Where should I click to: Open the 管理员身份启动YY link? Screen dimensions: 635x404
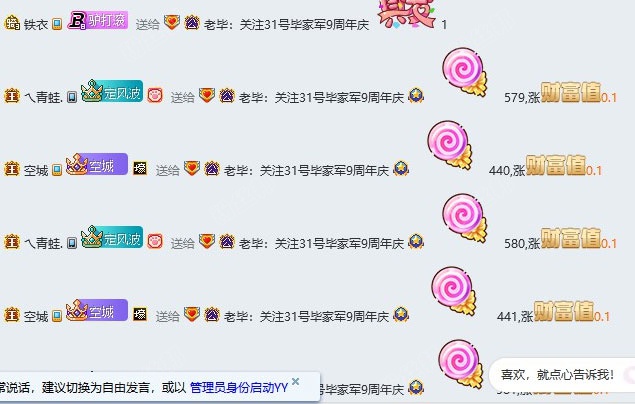239,388
